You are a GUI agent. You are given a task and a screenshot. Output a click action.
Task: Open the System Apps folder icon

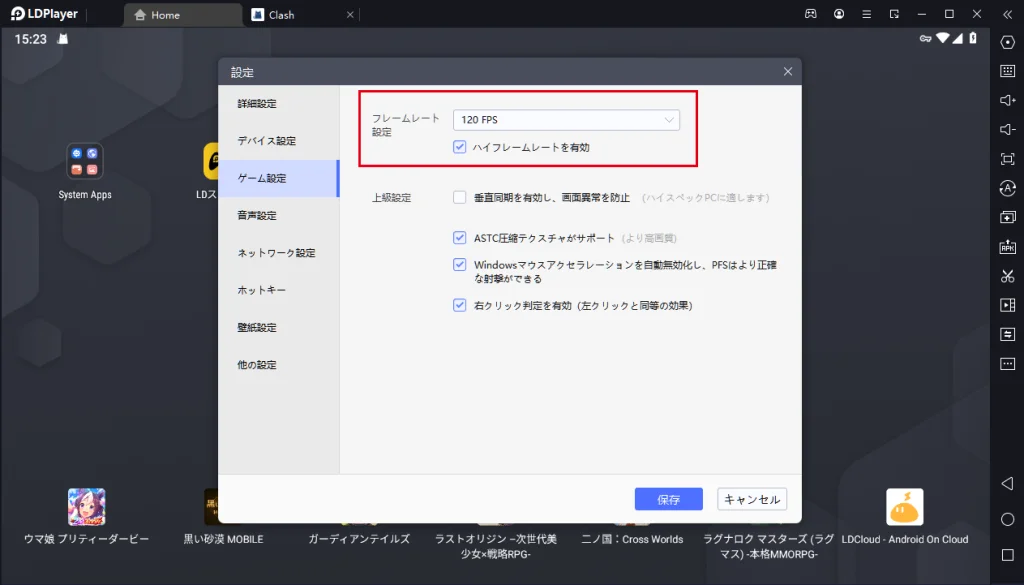85,161
